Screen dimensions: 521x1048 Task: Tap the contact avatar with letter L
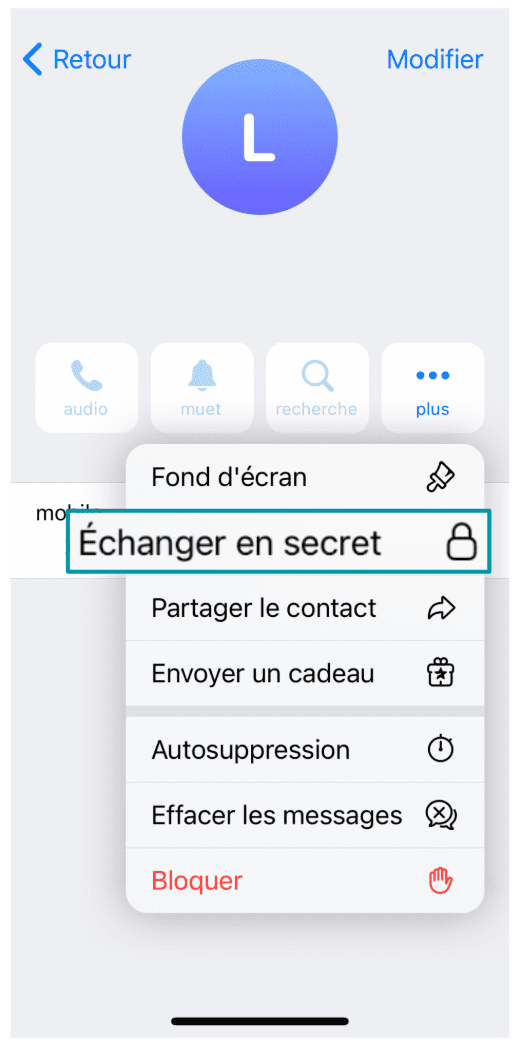coord(259,138)
